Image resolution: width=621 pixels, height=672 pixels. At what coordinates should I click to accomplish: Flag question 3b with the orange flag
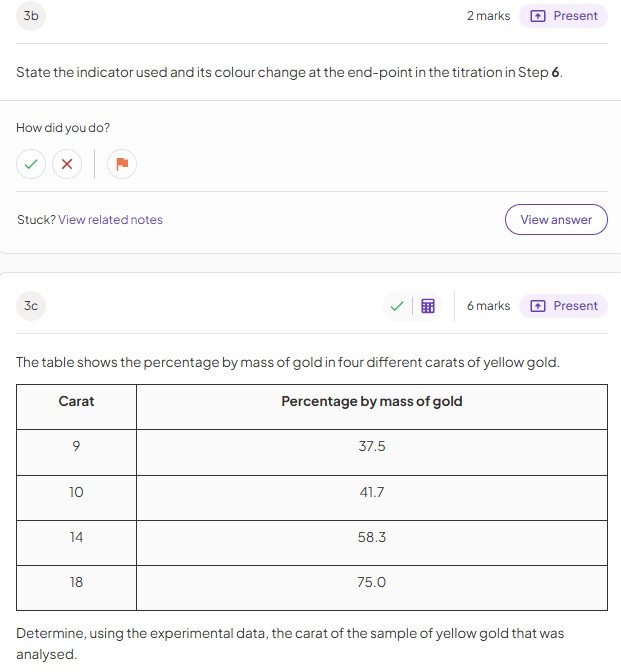click(x=122, y=164)
